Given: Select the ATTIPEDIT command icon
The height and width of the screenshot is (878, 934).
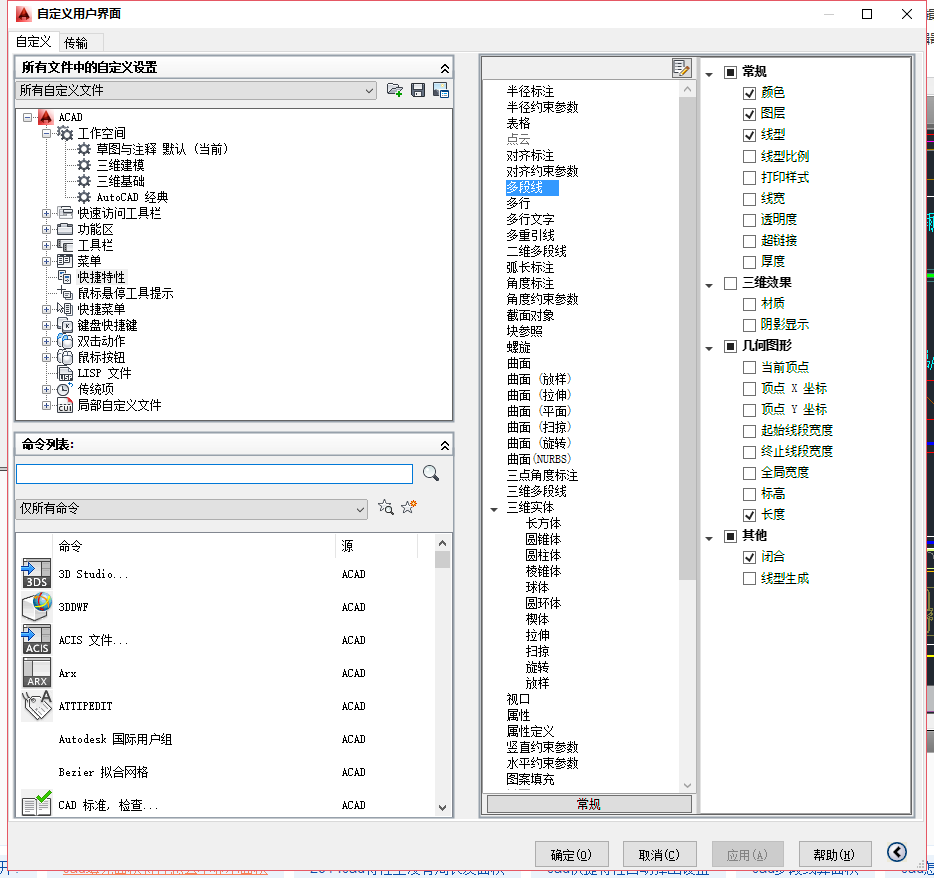Looking at the screenshot, I should (x=36, y=706).
